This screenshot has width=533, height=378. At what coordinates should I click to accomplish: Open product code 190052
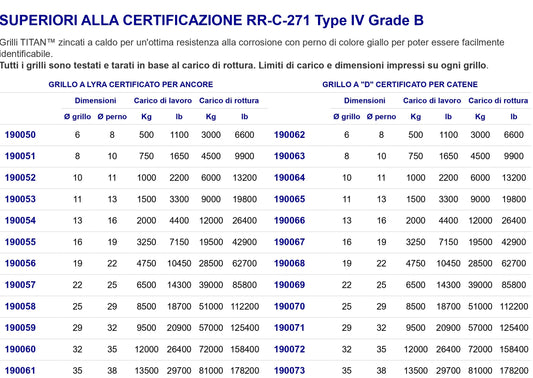[x=20, y=177]
